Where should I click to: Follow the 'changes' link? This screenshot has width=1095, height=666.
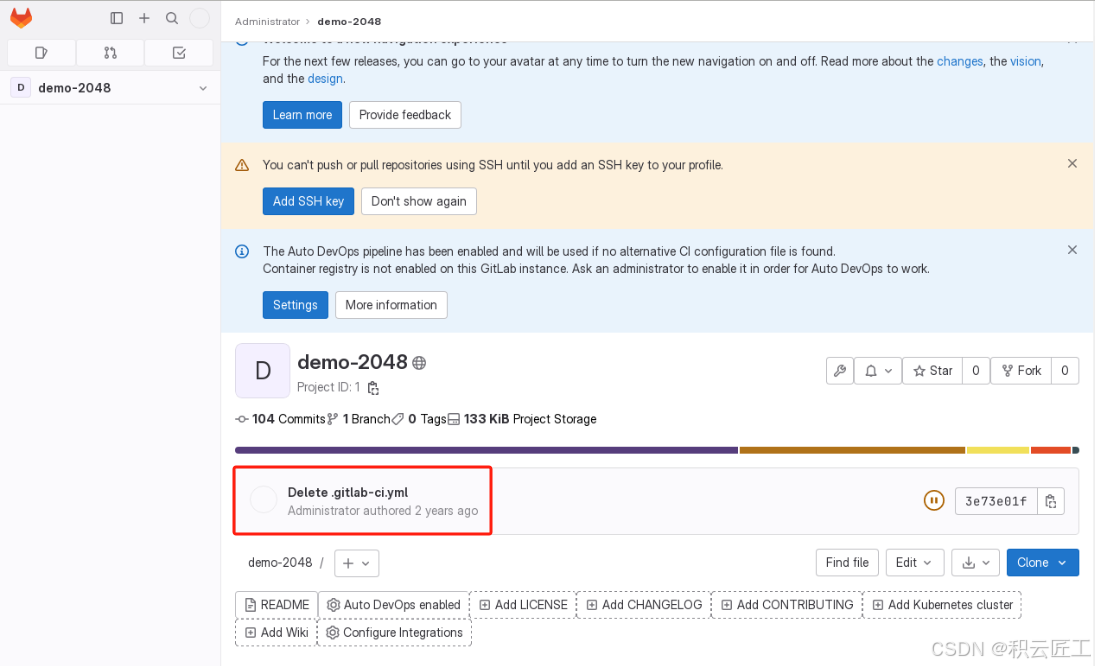coord(960,61)
